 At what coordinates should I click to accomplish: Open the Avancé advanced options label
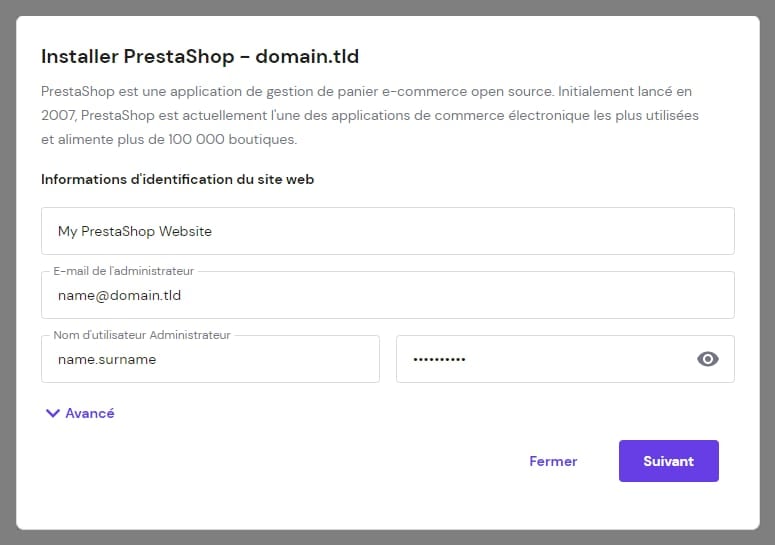coord(90,413)
